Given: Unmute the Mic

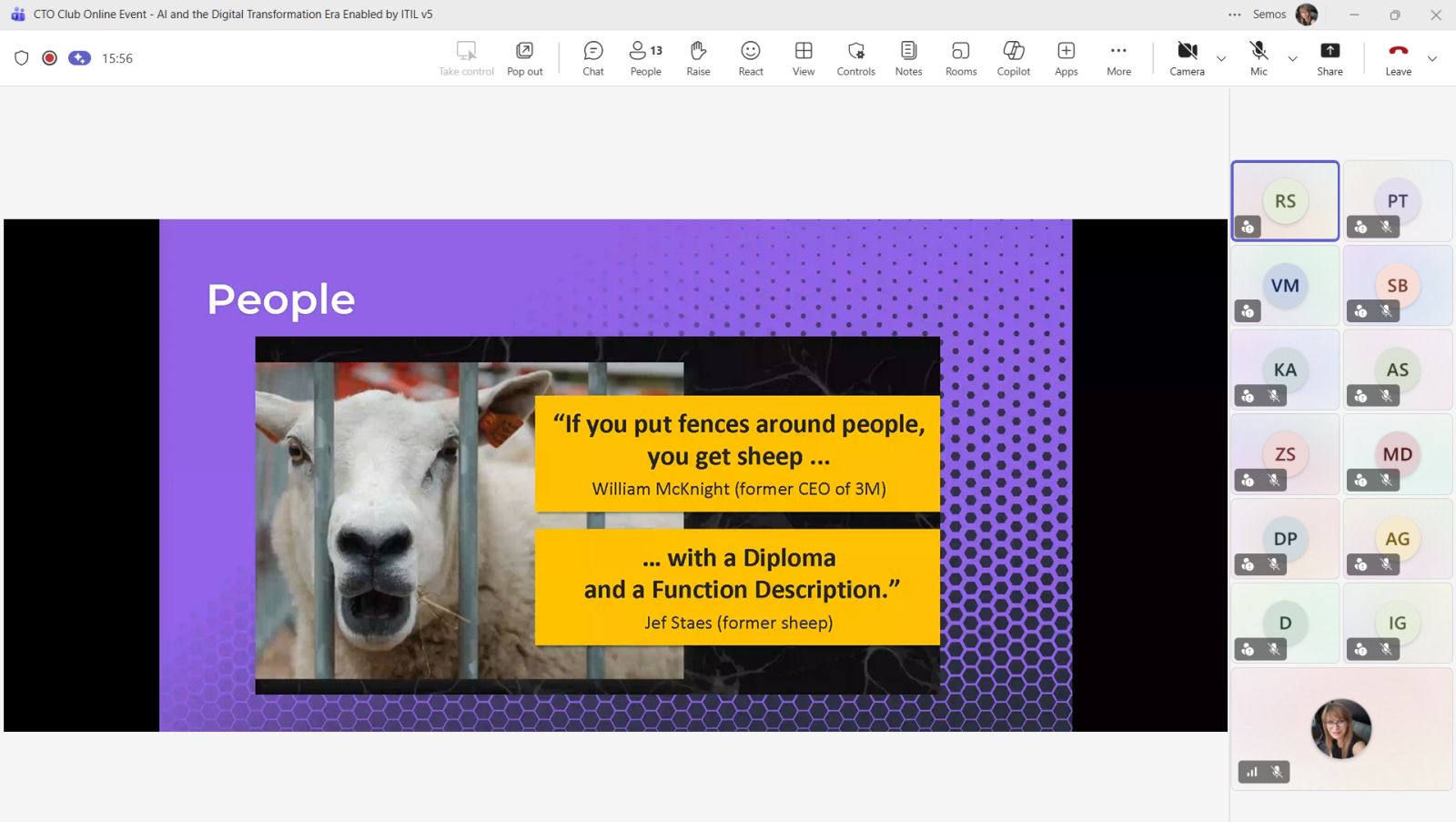Looking at the screenshot, I should pyautogui.click(x=1259, y=58).
